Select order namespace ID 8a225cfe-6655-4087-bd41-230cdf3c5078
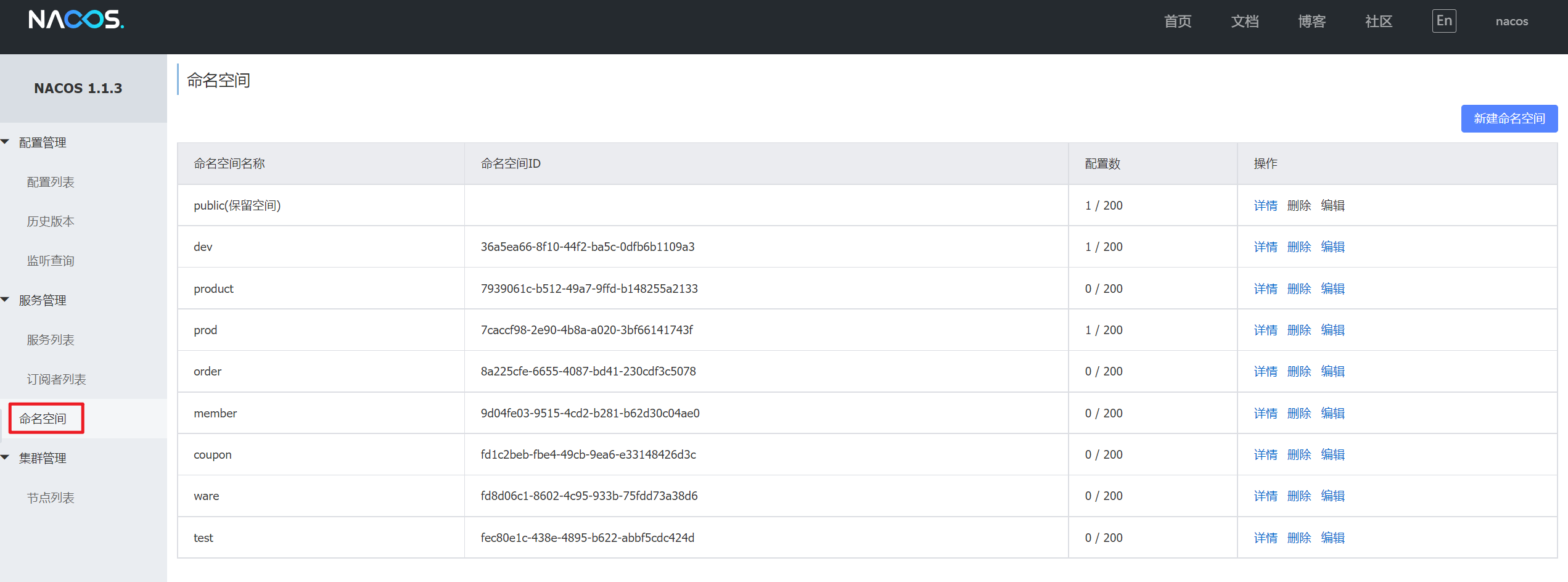 [x=588, y=371]
